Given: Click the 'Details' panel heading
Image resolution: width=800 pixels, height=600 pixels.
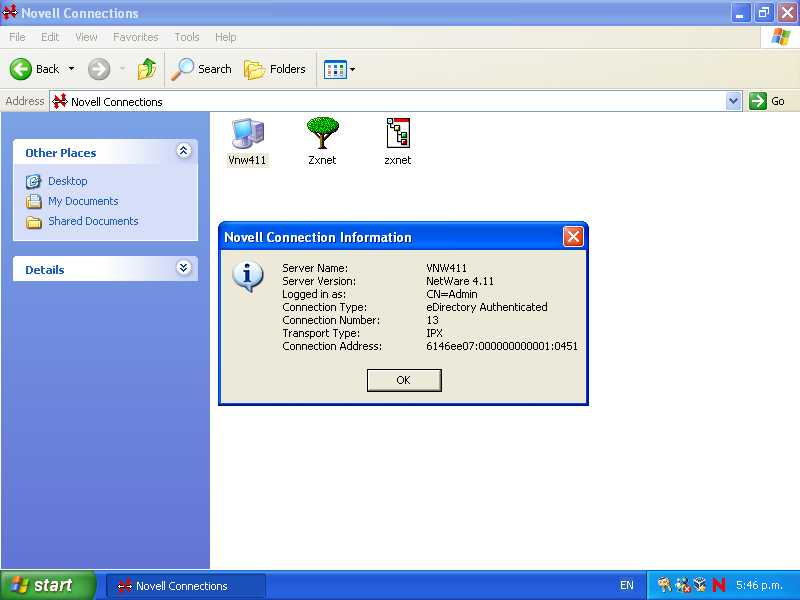Looking at the screenshot, I should [x=45, y=270].
